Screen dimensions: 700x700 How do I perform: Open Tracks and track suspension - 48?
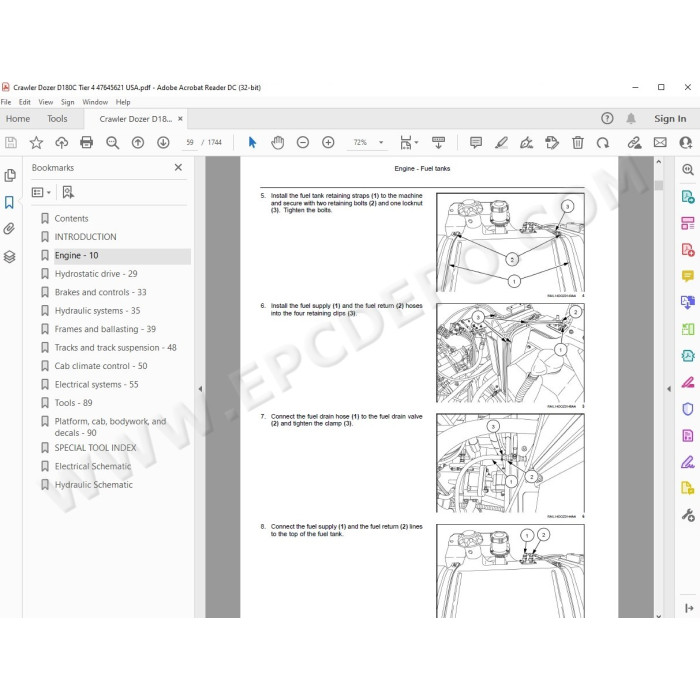click(x=116, y=347)
